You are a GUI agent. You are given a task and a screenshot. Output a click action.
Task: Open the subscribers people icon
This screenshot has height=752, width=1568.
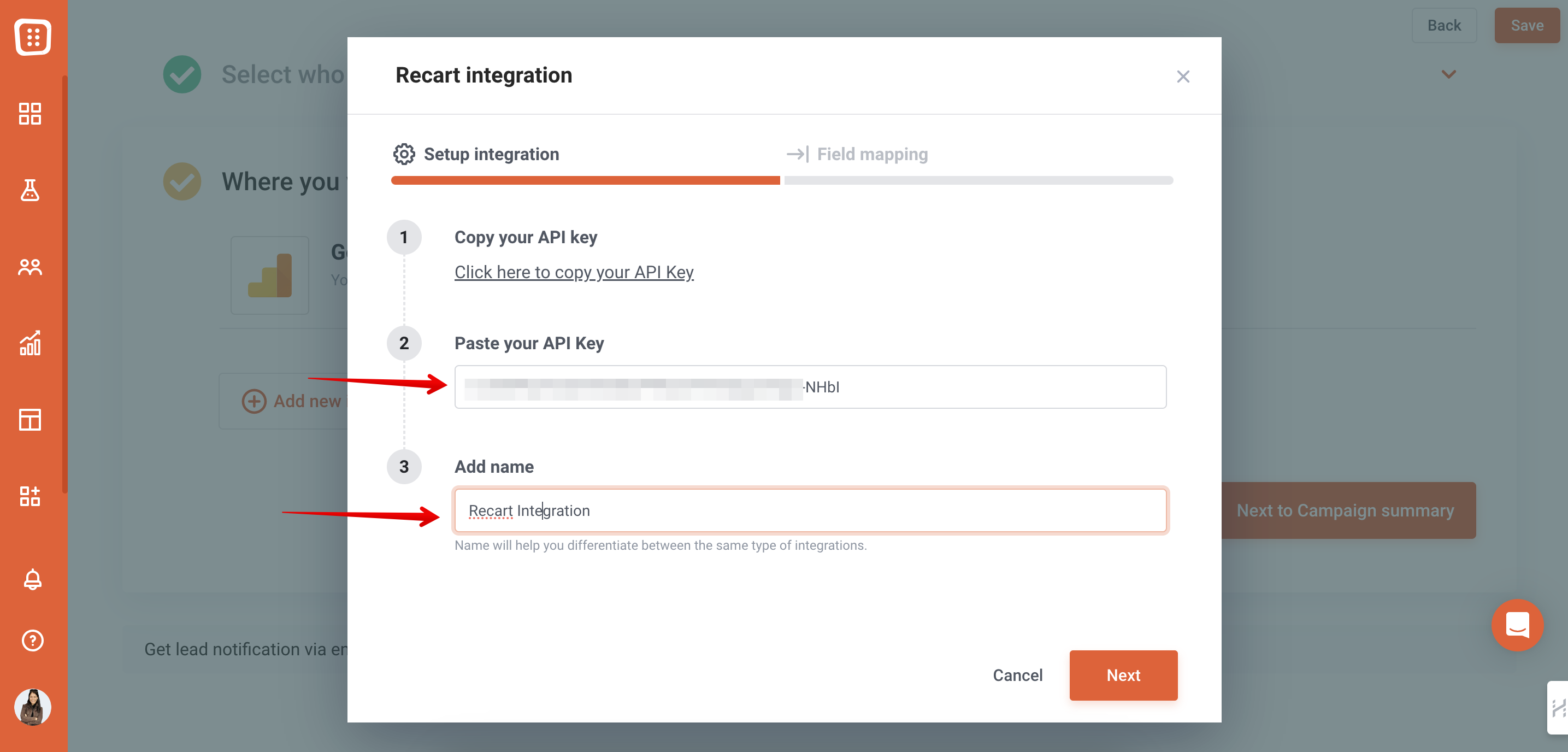30,267
